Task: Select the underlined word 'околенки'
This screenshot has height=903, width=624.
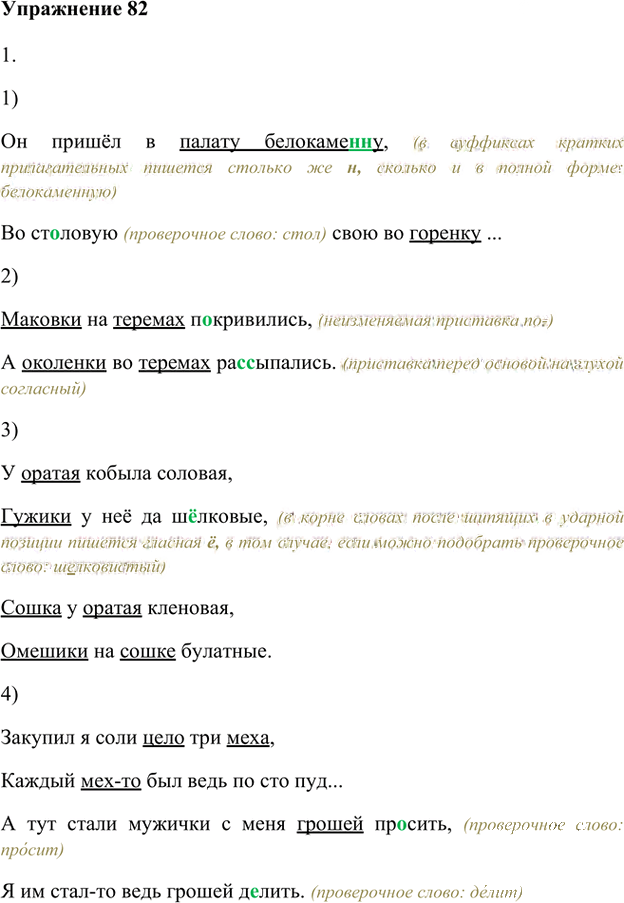Action: pyautogui.click(x=64, y=363)
